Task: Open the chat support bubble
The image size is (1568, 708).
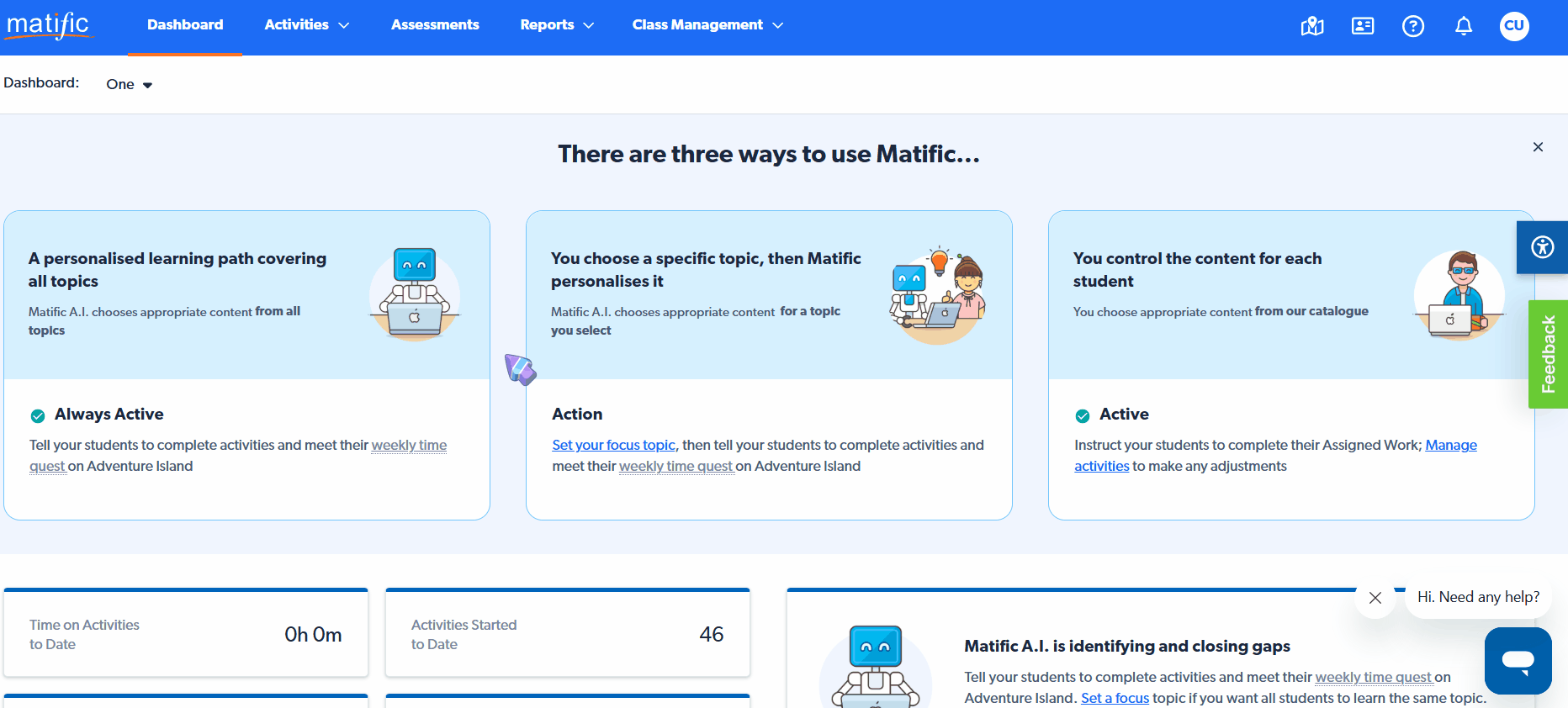Action: (x=1518, y=660)
